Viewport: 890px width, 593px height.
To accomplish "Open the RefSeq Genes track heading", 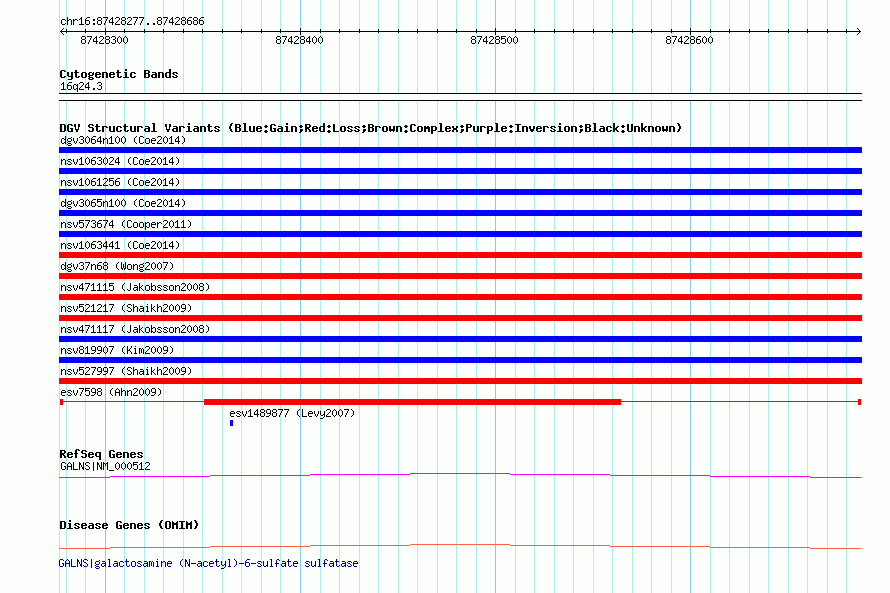I will pyautogui.click(x=101, y=454).
